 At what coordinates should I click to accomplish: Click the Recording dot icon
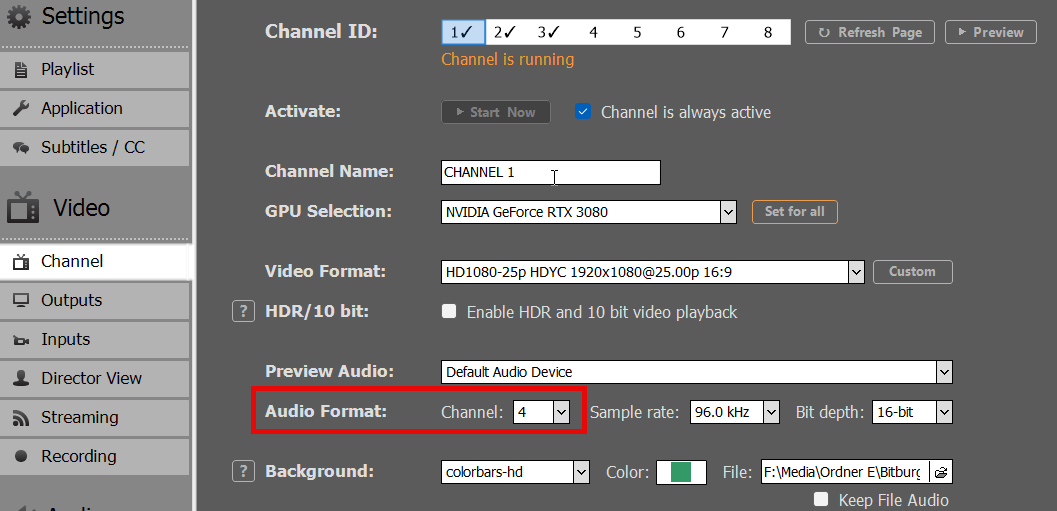pos(22,456)
